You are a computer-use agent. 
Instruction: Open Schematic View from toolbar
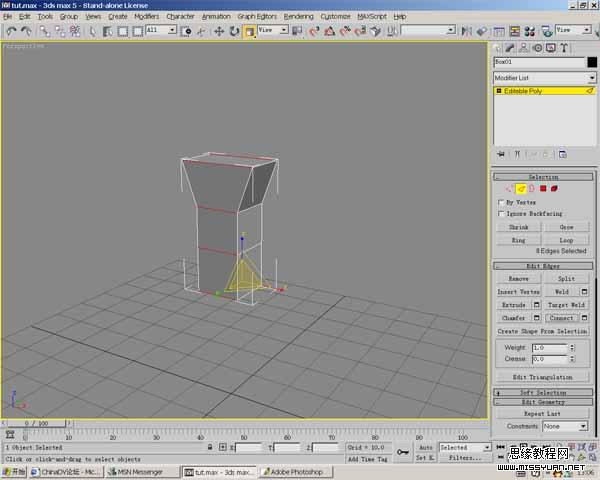click(x=515, y=31)
